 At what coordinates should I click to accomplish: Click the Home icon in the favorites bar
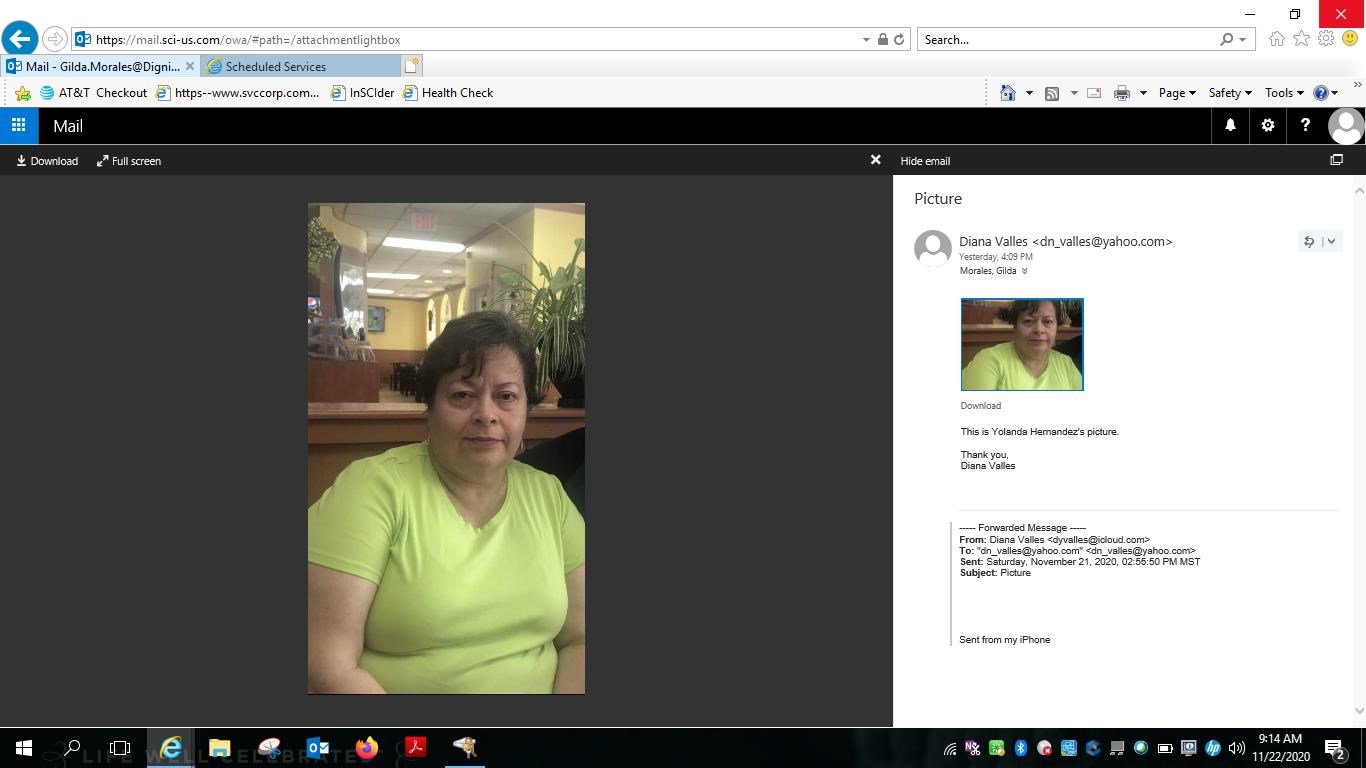pos(1008,92)
